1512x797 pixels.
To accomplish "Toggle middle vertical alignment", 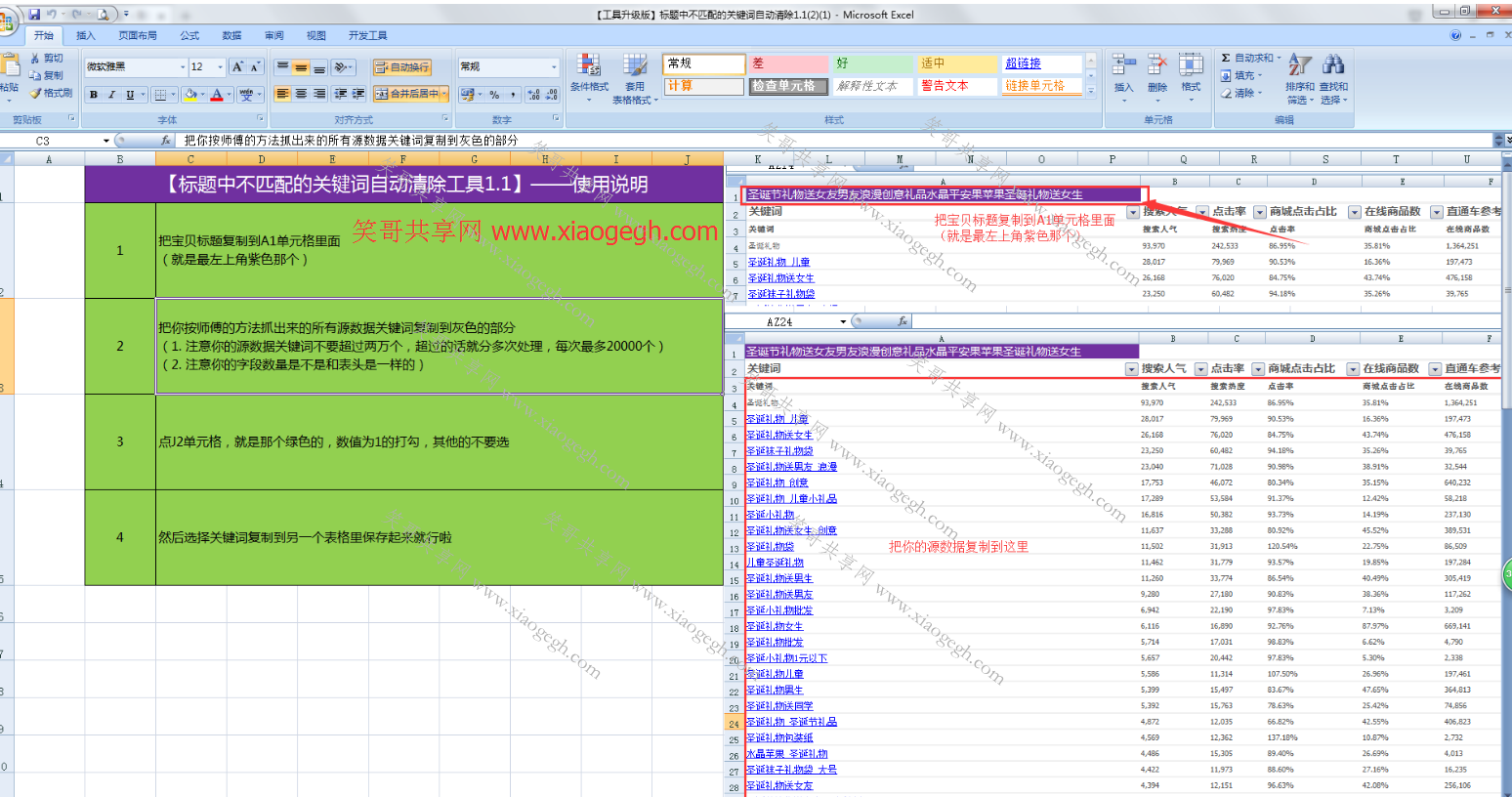I will tap(301, 67).
